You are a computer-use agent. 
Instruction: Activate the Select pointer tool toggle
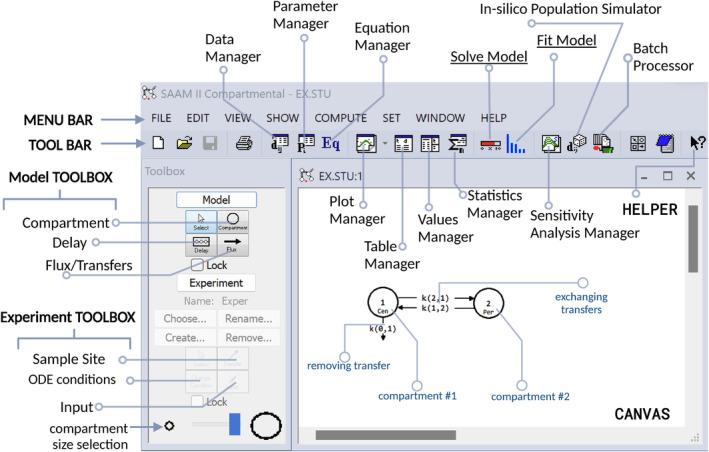tap(201, 221)
